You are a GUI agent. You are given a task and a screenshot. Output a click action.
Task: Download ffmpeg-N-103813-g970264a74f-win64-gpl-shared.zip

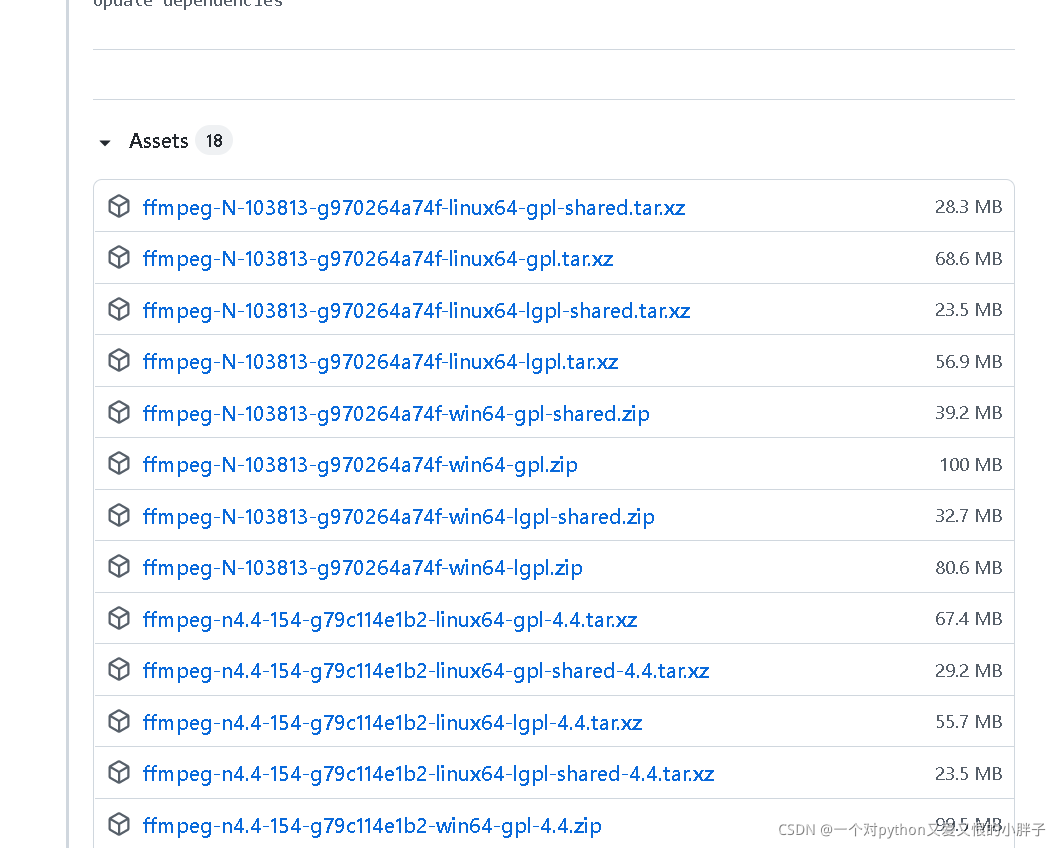pyautogui.click(x=396, y=413)
